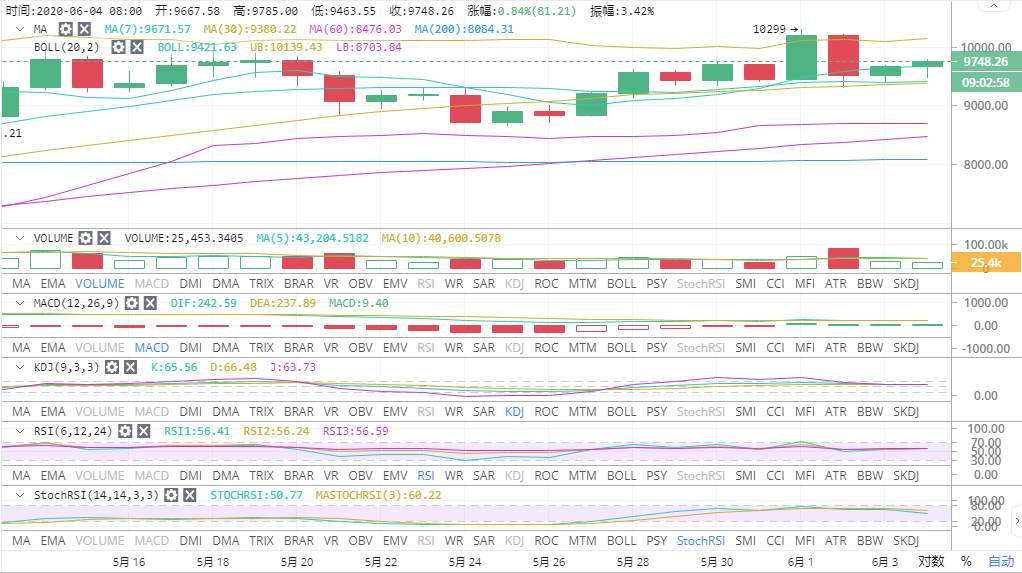This screenshot has width=1022, height=573.
Task: Click the 5月 24 date axis label
Action: coord(465,562)
